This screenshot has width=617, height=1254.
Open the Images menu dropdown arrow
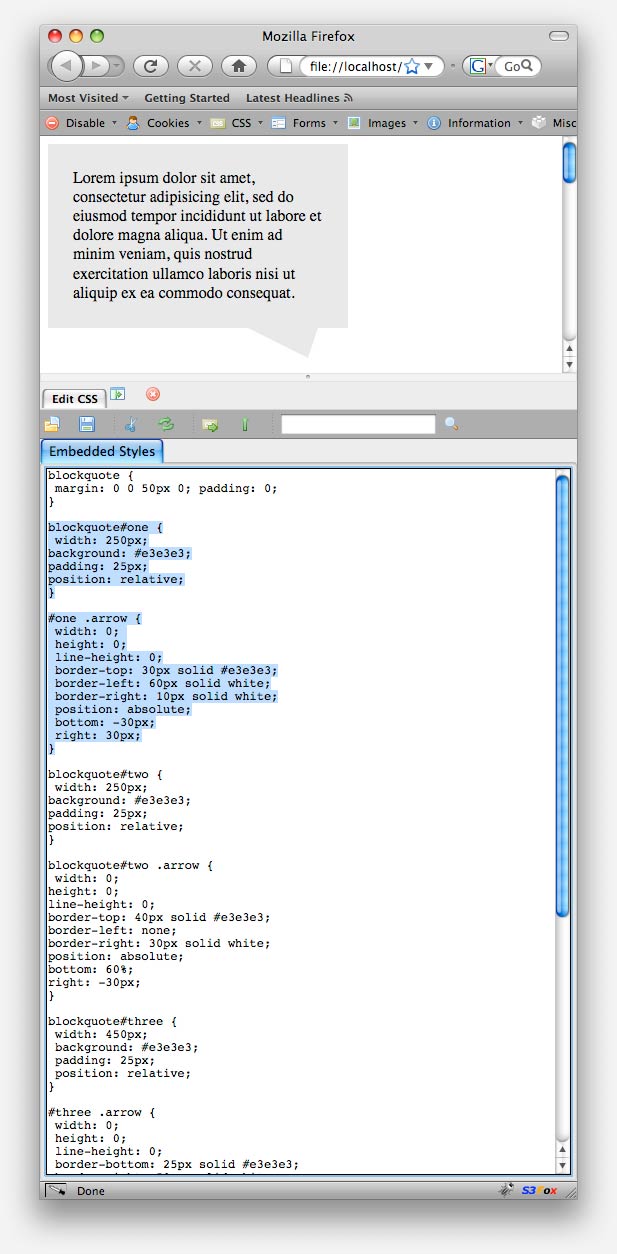415,124
